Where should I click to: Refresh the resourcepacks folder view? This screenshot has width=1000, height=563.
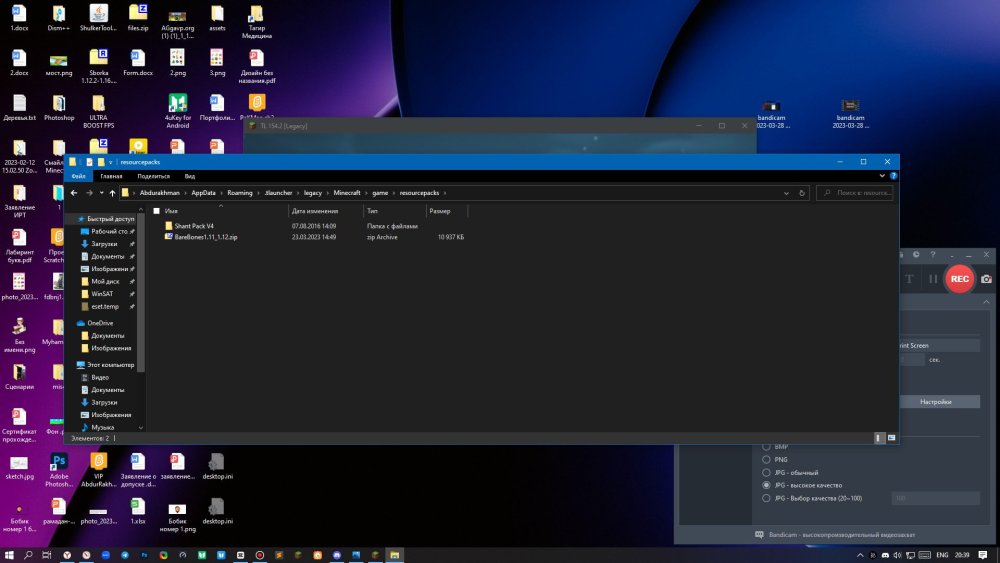click(802, 193)
